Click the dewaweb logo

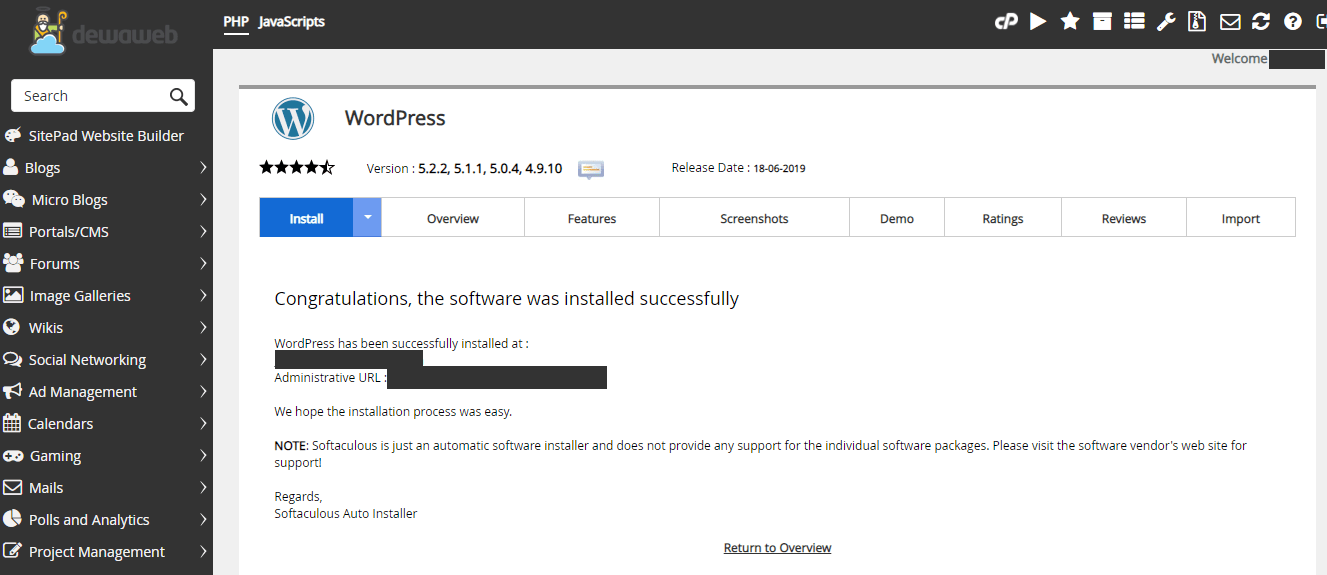click(x=104, y=30)
